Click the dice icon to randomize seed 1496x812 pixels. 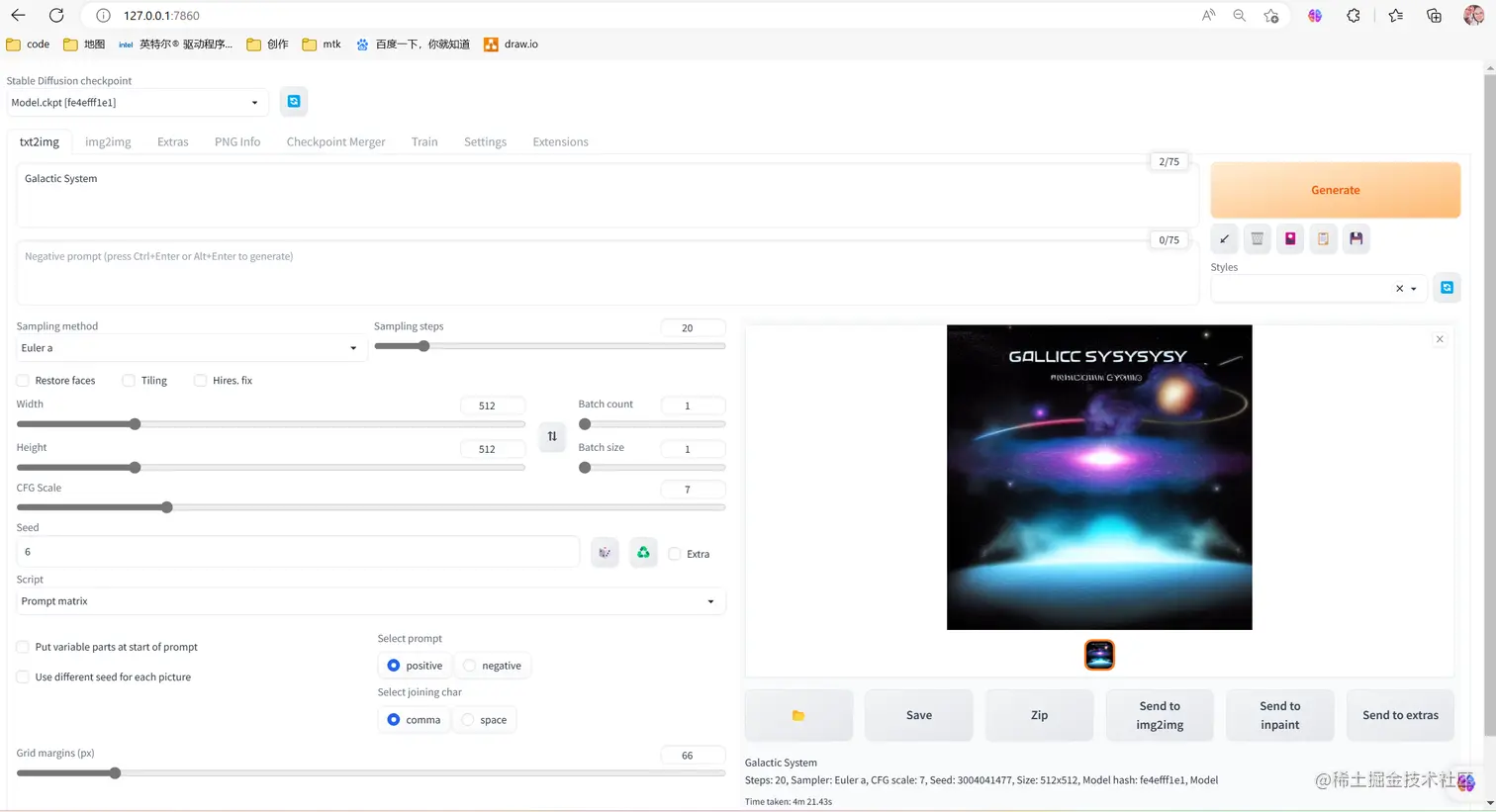coord(605,553)
